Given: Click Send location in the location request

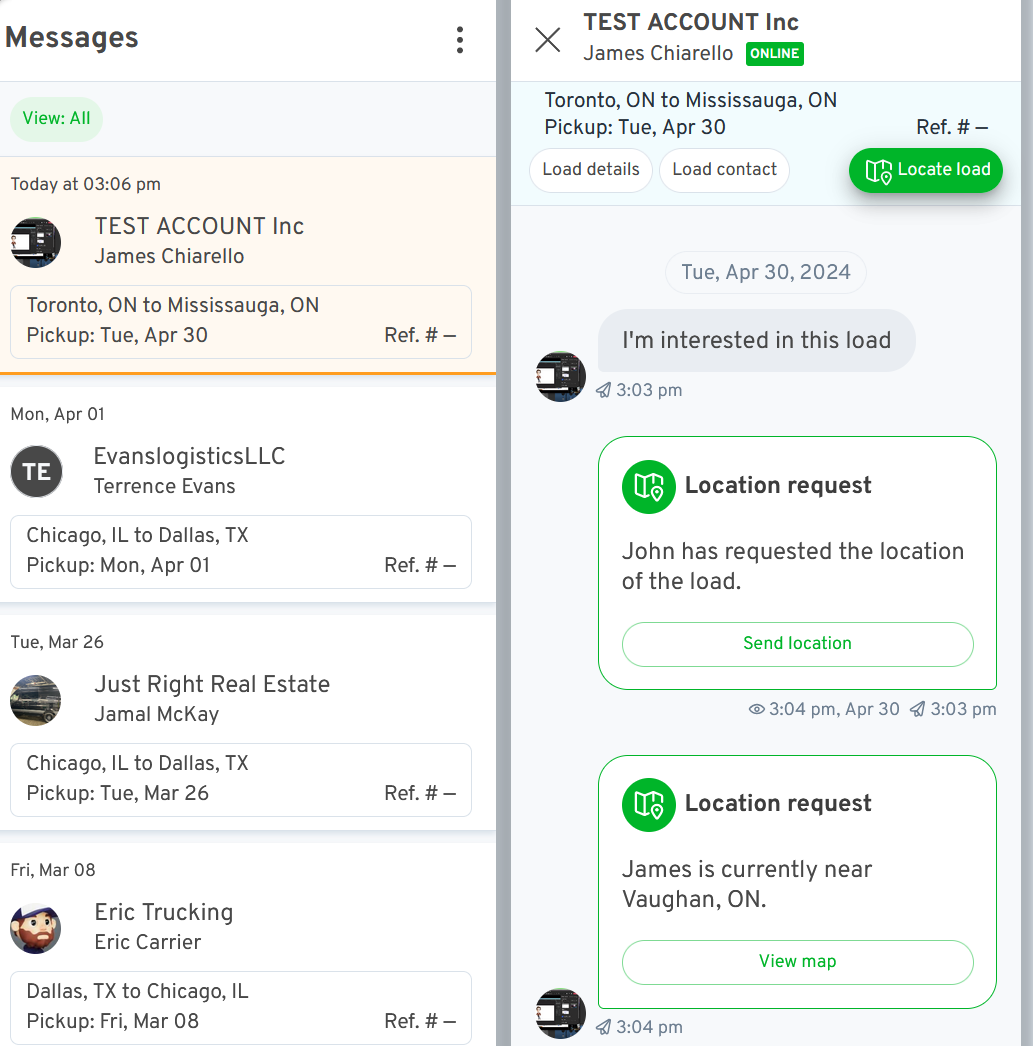Looking at the screenshot, I should 798,644.
